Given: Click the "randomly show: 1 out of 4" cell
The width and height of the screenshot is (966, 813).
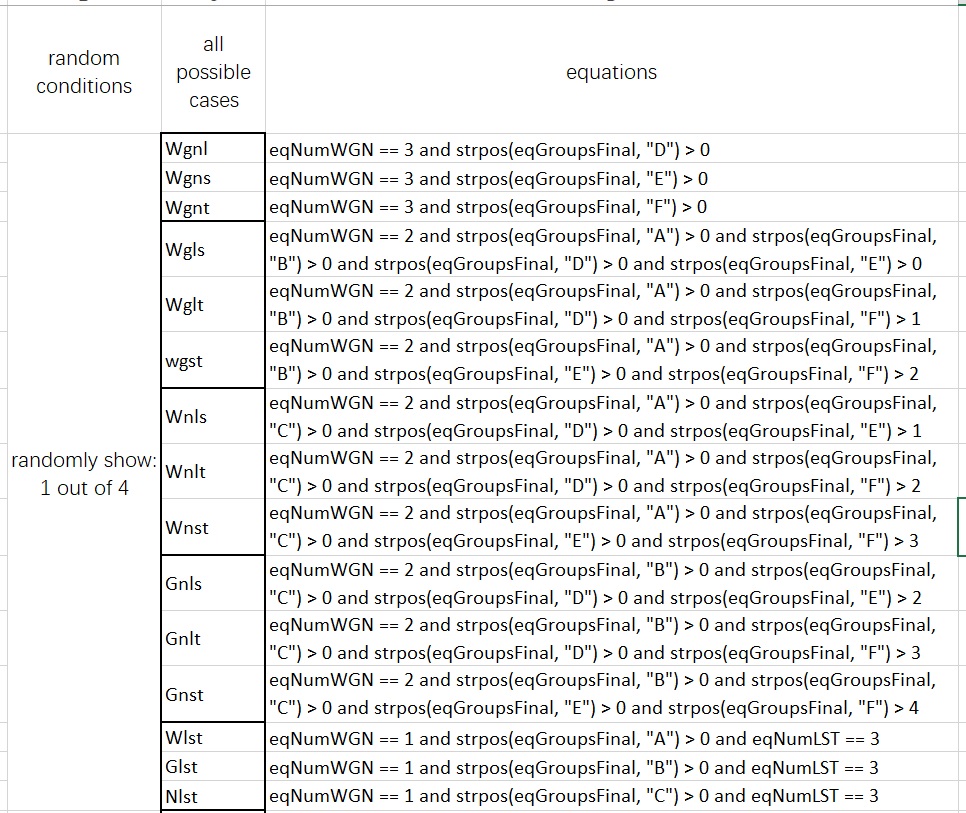Looking at the screenshot, I should tap(84, 474).
